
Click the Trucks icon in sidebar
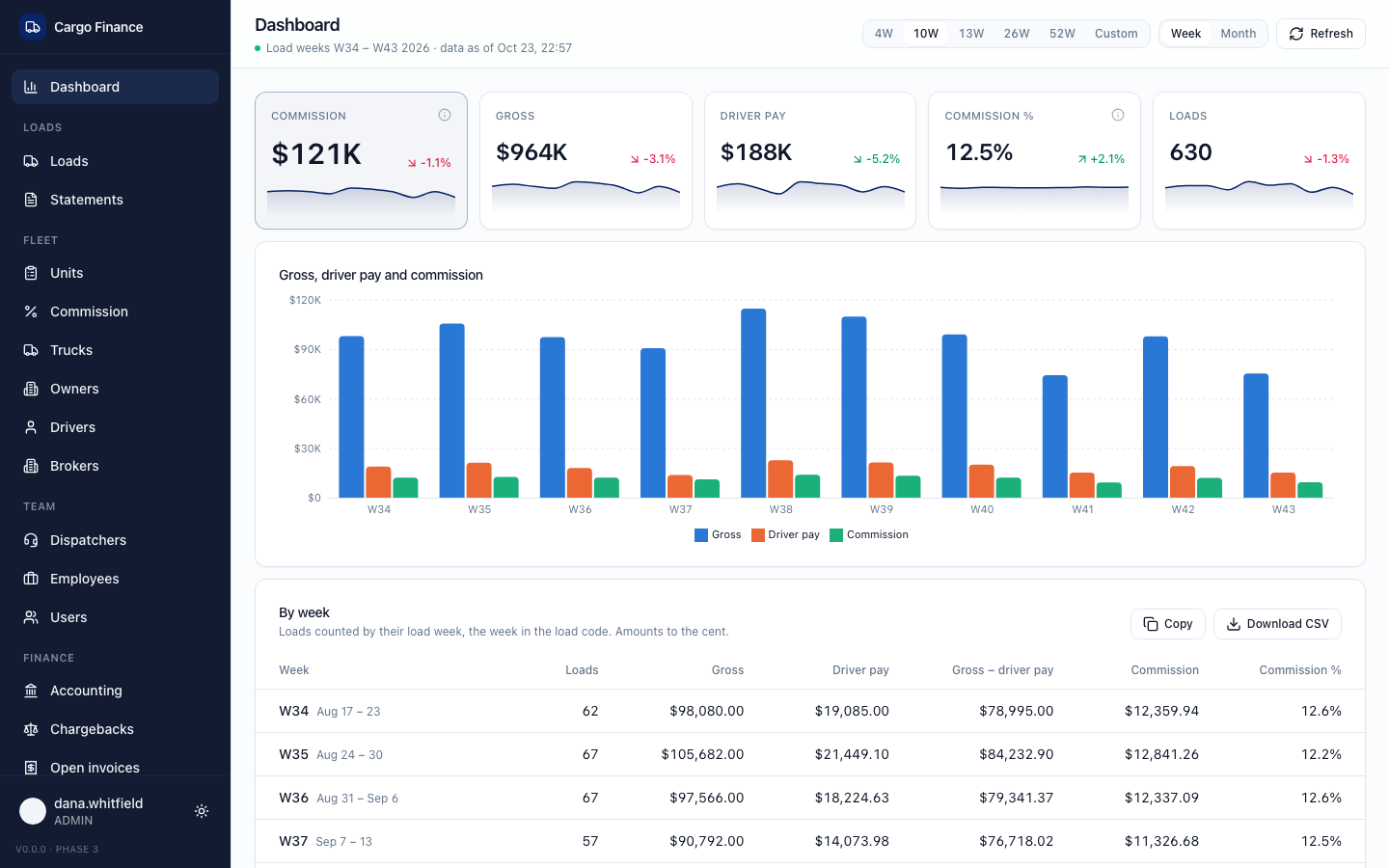31,350
